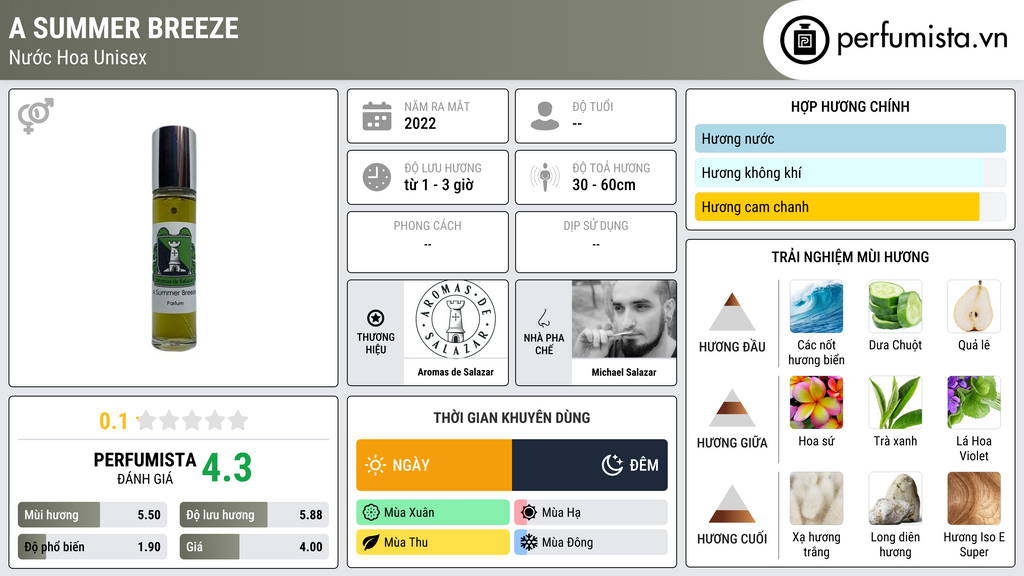This screenshot has width=1024, height=576.
Task: Click the Hương cam chanh accord bar
Action: pyautogui.click(x=850, y=206)
